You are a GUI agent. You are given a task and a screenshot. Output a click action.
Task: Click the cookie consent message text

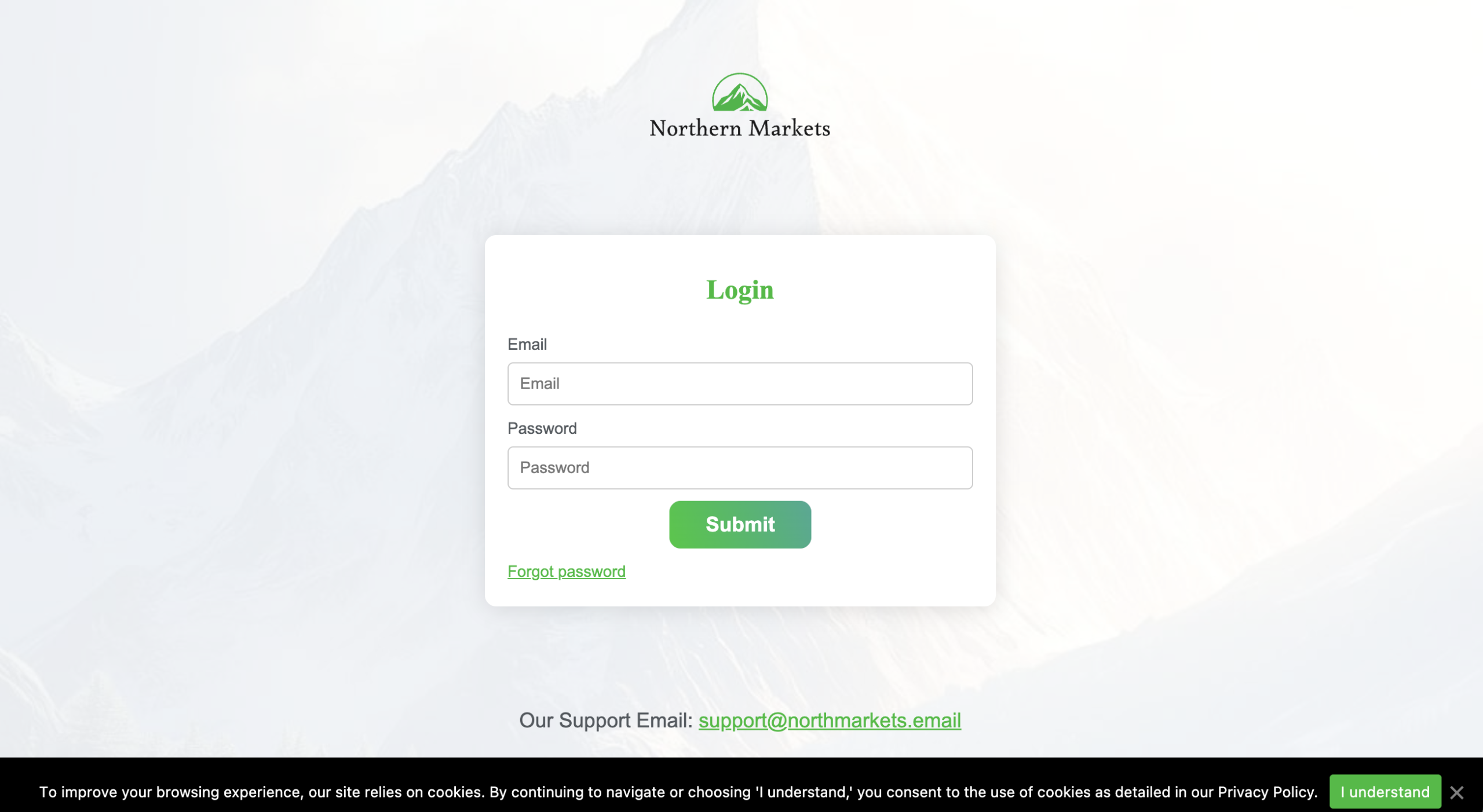tap(678, 792)
